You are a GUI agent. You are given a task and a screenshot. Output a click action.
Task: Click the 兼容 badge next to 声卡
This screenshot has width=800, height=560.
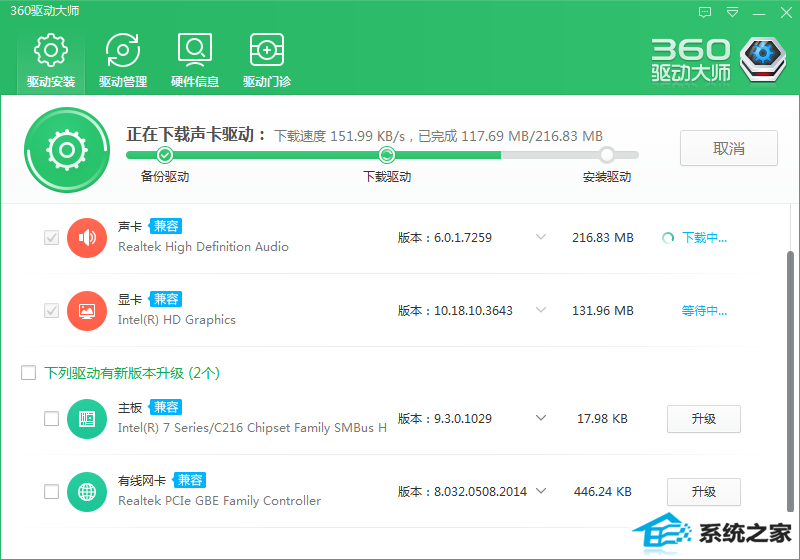166,226
